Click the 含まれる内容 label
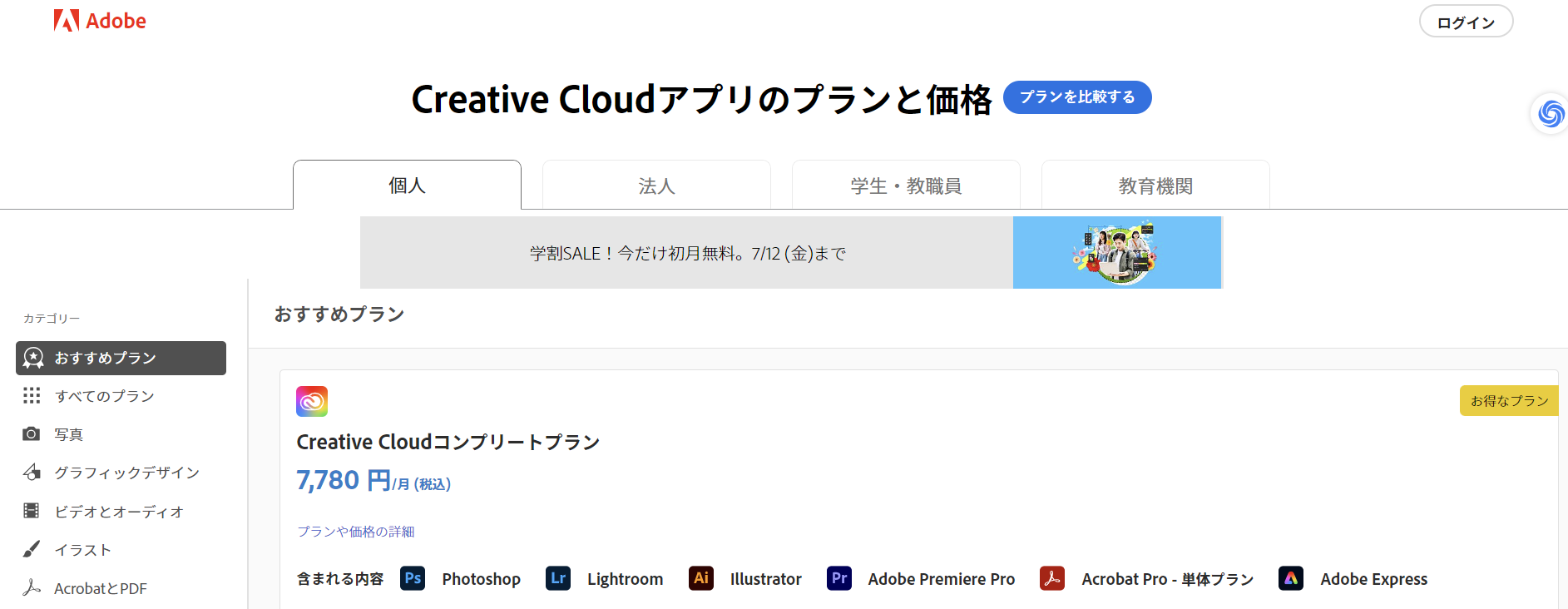The image size is (1568, 609). coord(340,579)
